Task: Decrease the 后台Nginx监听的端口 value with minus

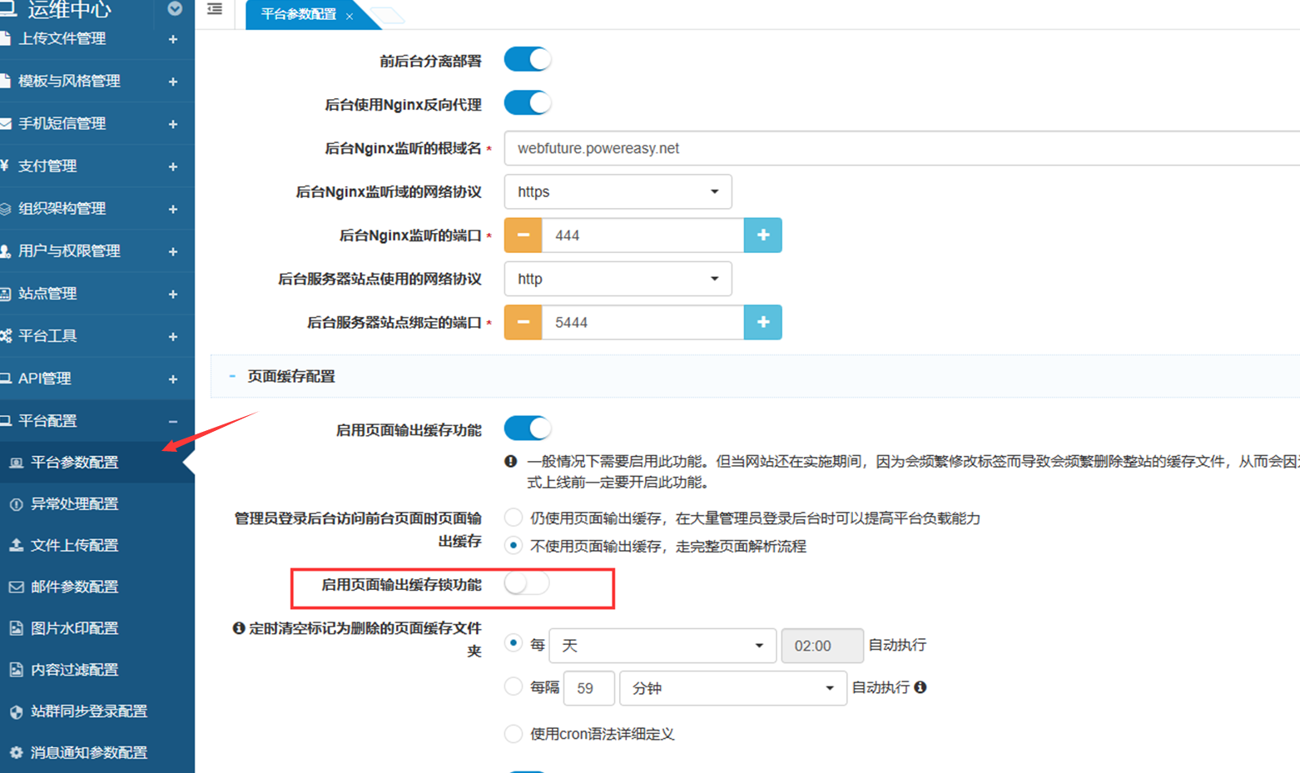Action: click(523, 235)
